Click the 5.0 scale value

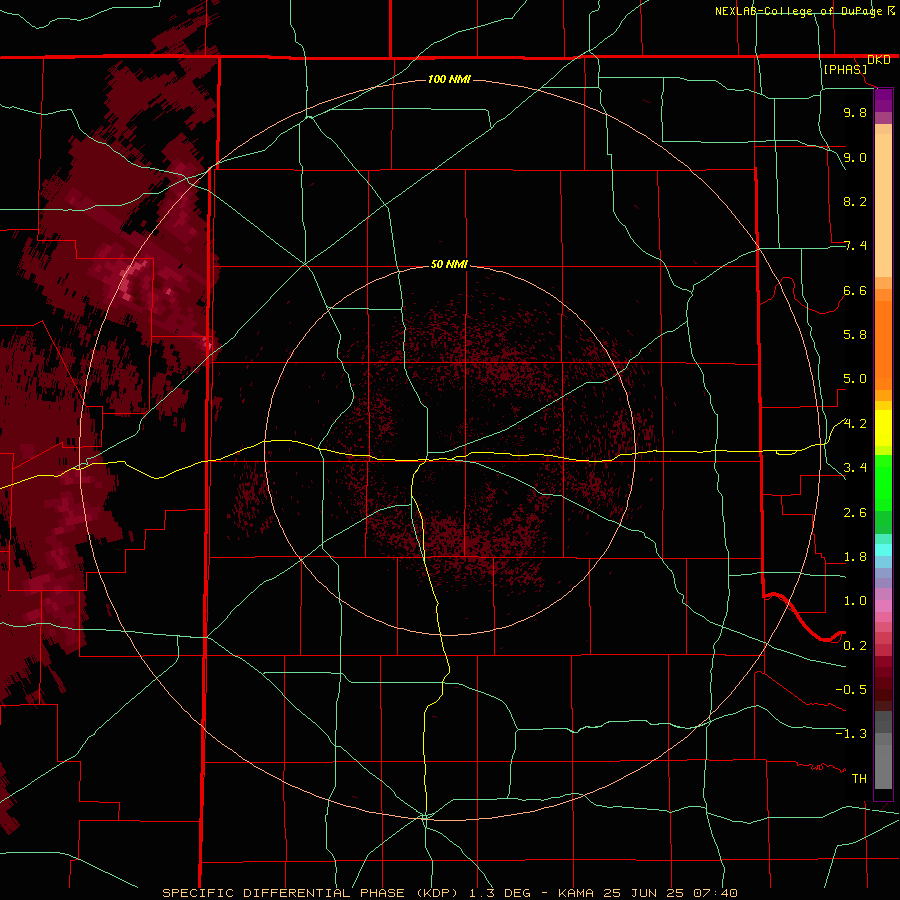click(855, 379)
